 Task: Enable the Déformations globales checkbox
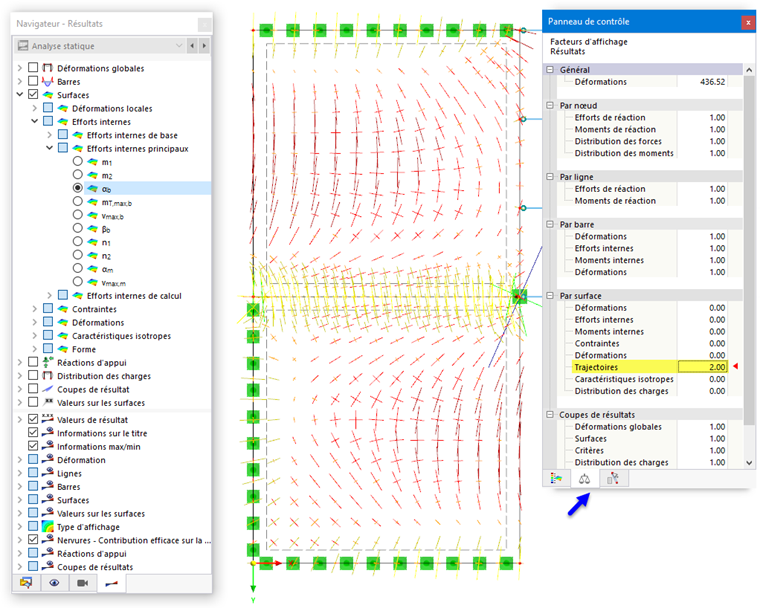coord(33,67)
